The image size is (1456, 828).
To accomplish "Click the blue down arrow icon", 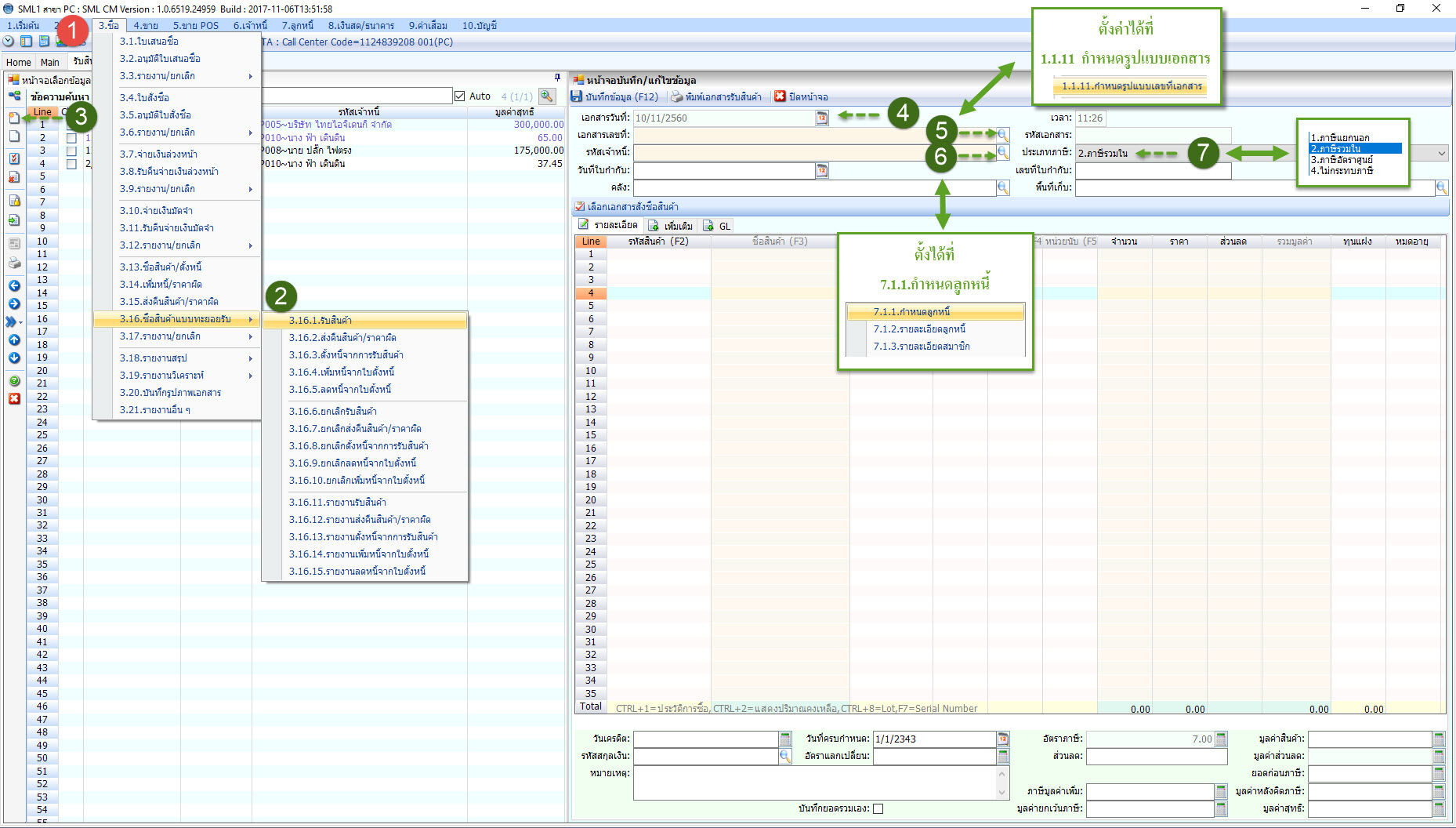I will 14,358.
